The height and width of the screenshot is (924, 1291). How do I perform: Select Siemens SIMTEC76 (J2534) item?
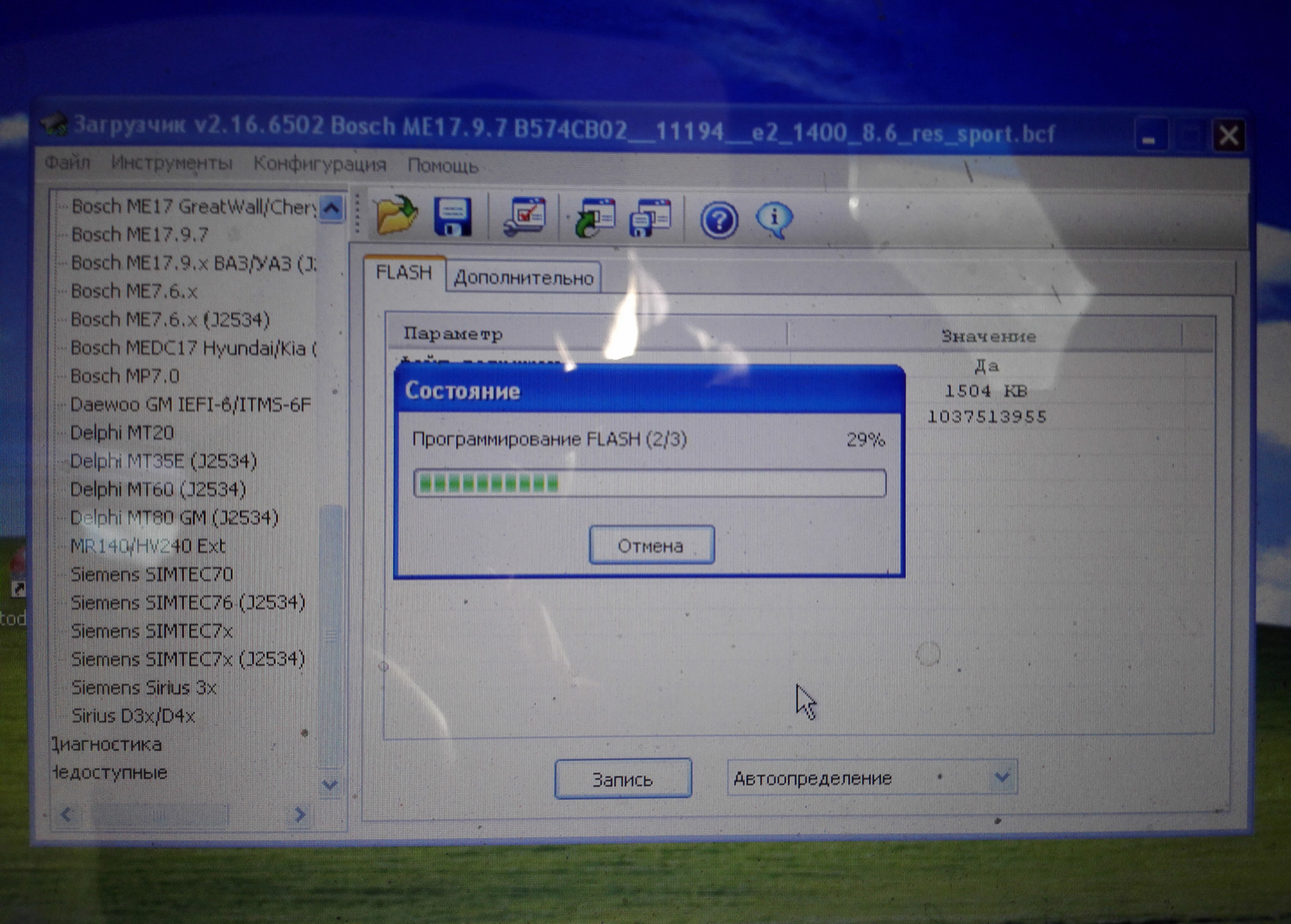click(x=188, y=603)
